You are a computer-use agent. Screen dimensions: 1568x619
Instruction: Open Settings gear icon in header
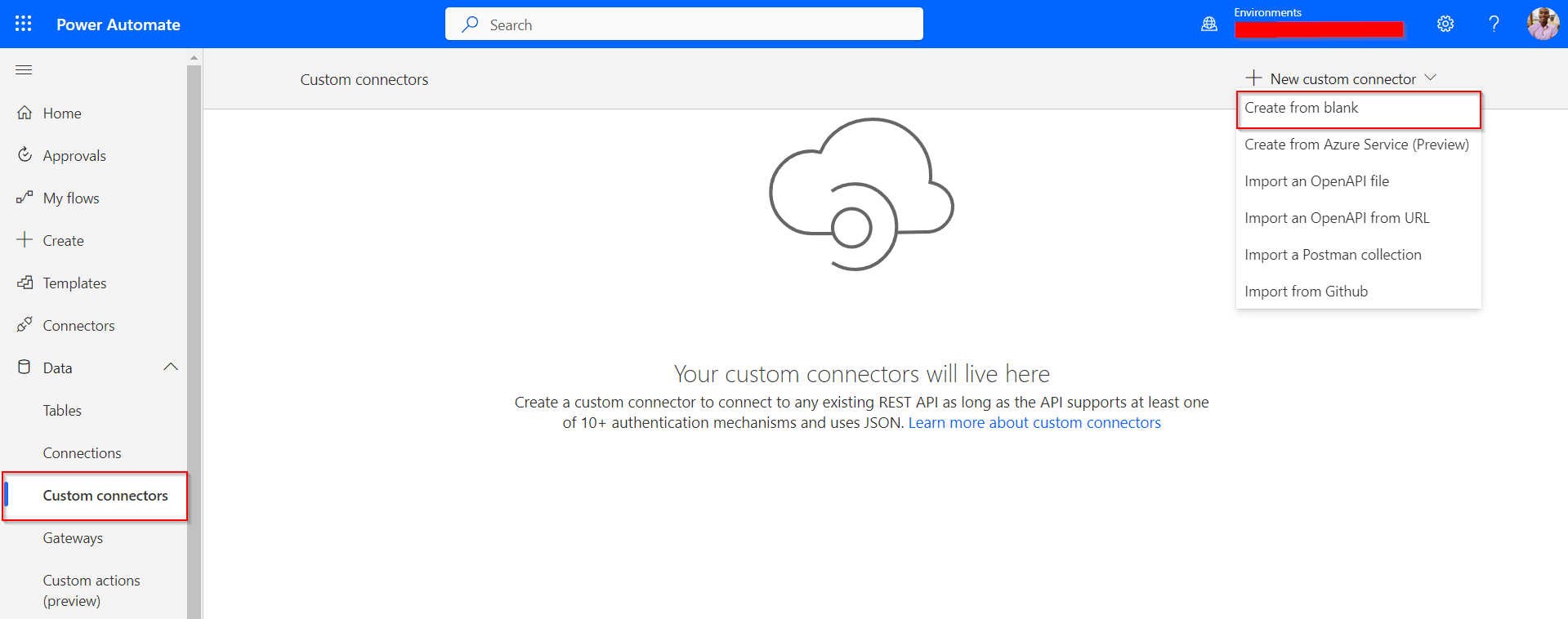tap(1445, 24)
